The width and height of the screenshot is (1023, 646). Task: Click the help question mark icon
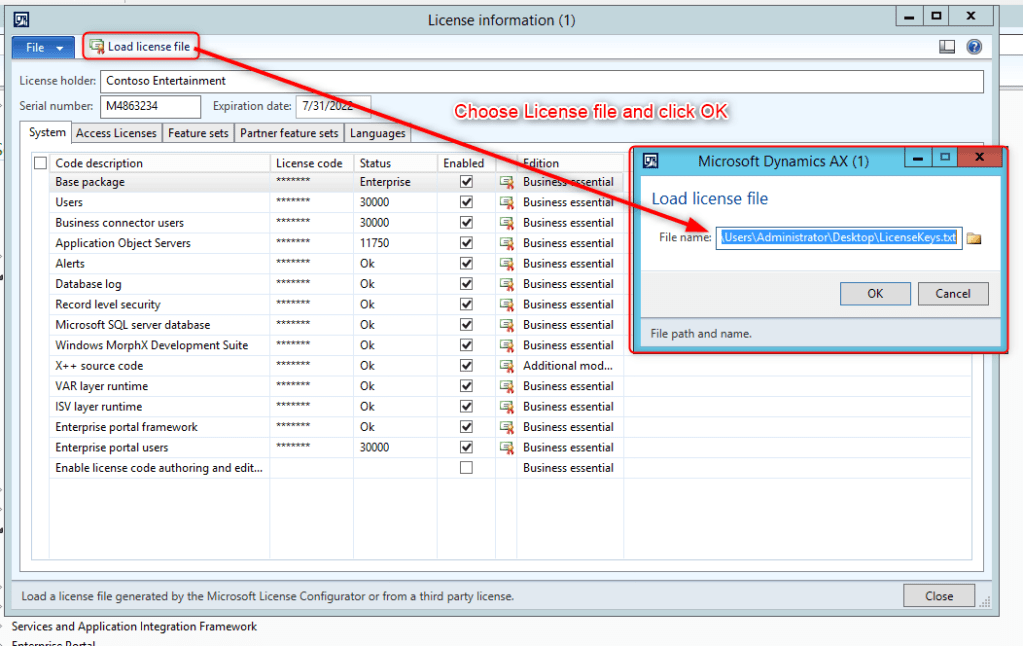[973, 47]
